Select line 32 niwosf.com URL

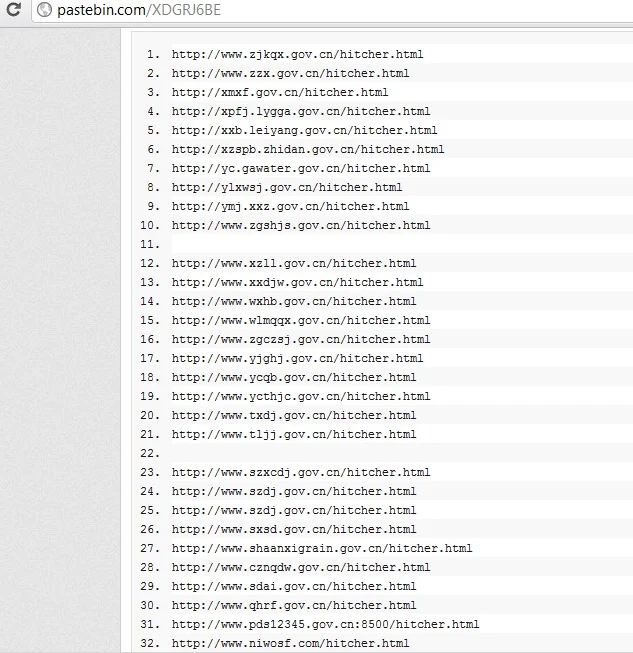[x=290, y=643]
